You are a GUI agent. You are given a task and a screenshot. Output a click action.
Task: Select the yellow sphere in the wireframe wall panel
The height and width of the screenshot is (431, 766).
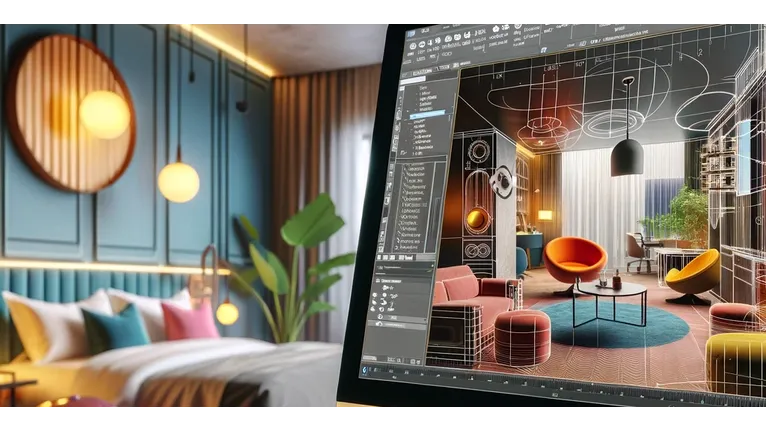[x=477, y=218]
